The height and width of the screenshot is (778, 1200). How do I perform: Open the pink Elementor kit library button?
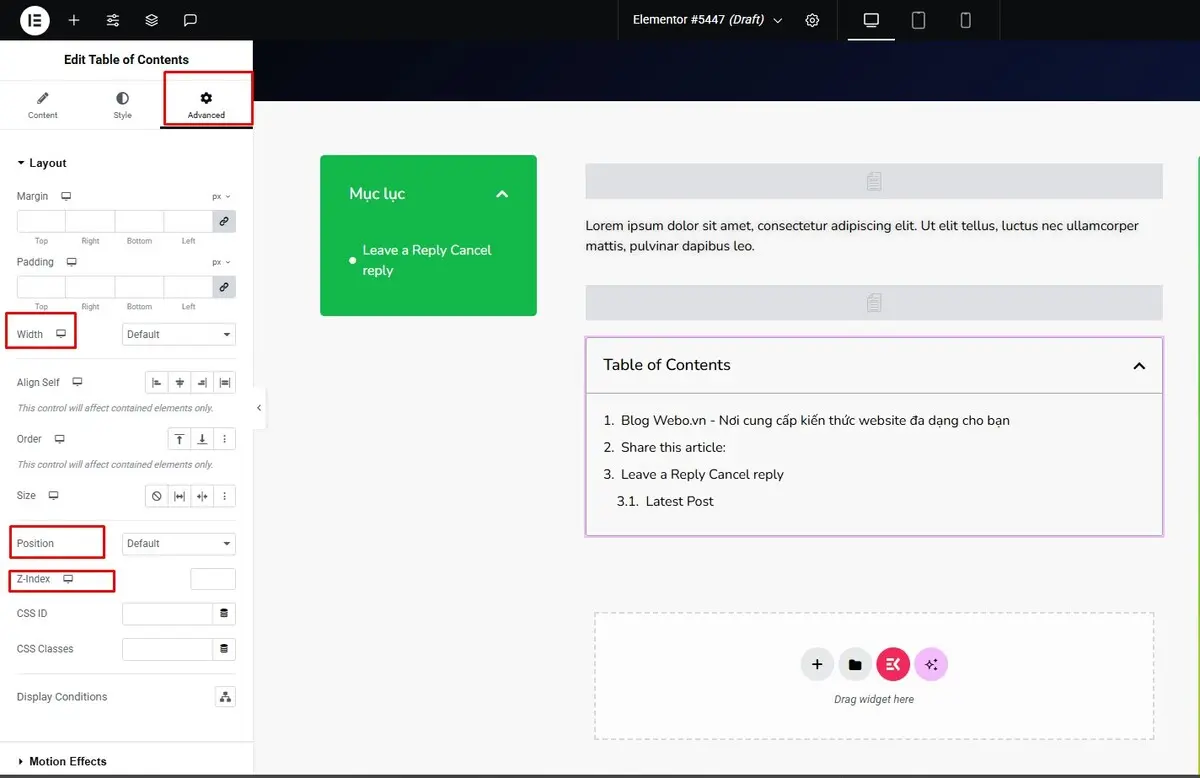[893, 664]
